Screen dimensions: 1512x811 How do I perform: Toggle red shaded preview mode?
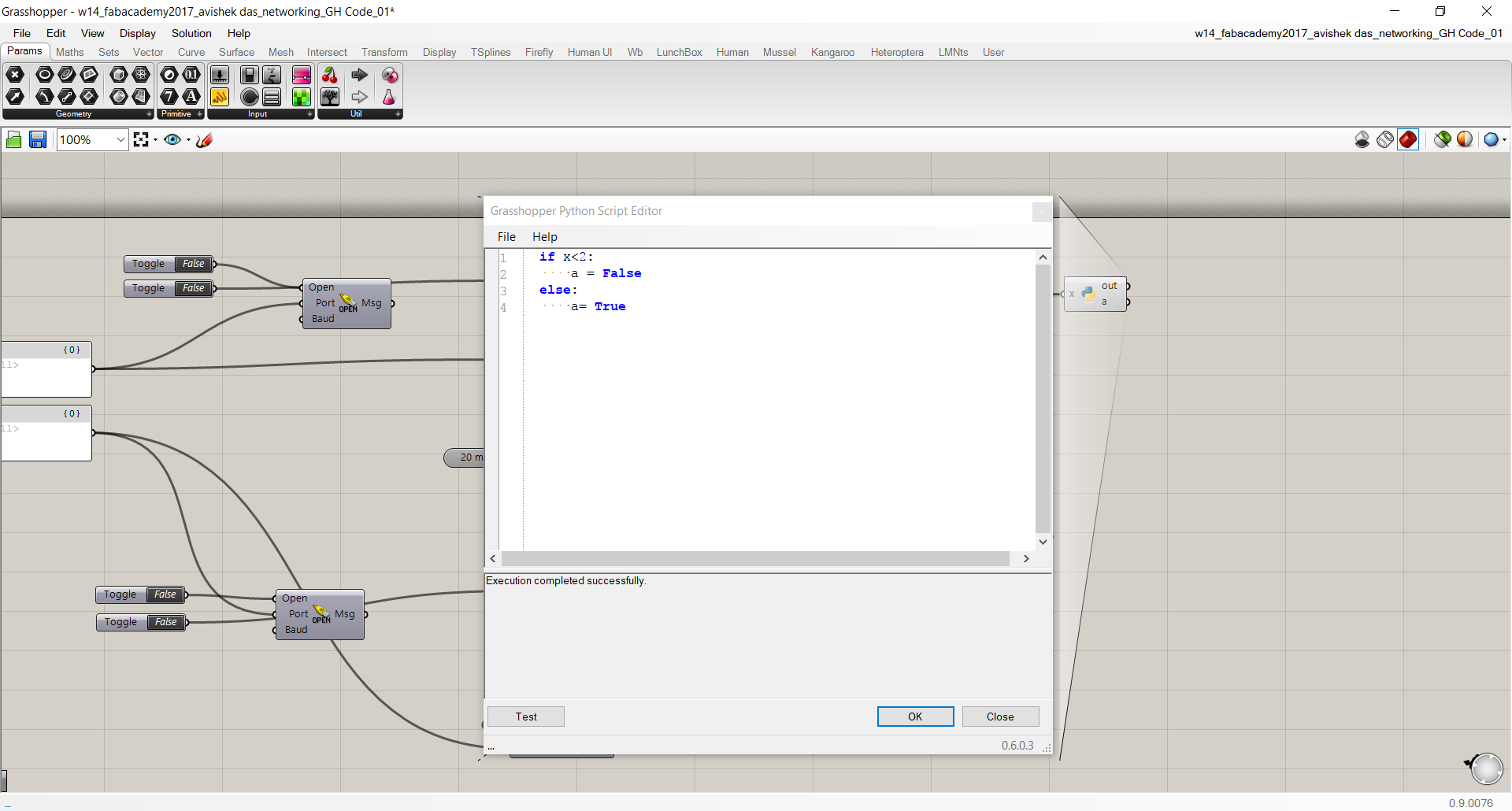[x=1408, y=140]
